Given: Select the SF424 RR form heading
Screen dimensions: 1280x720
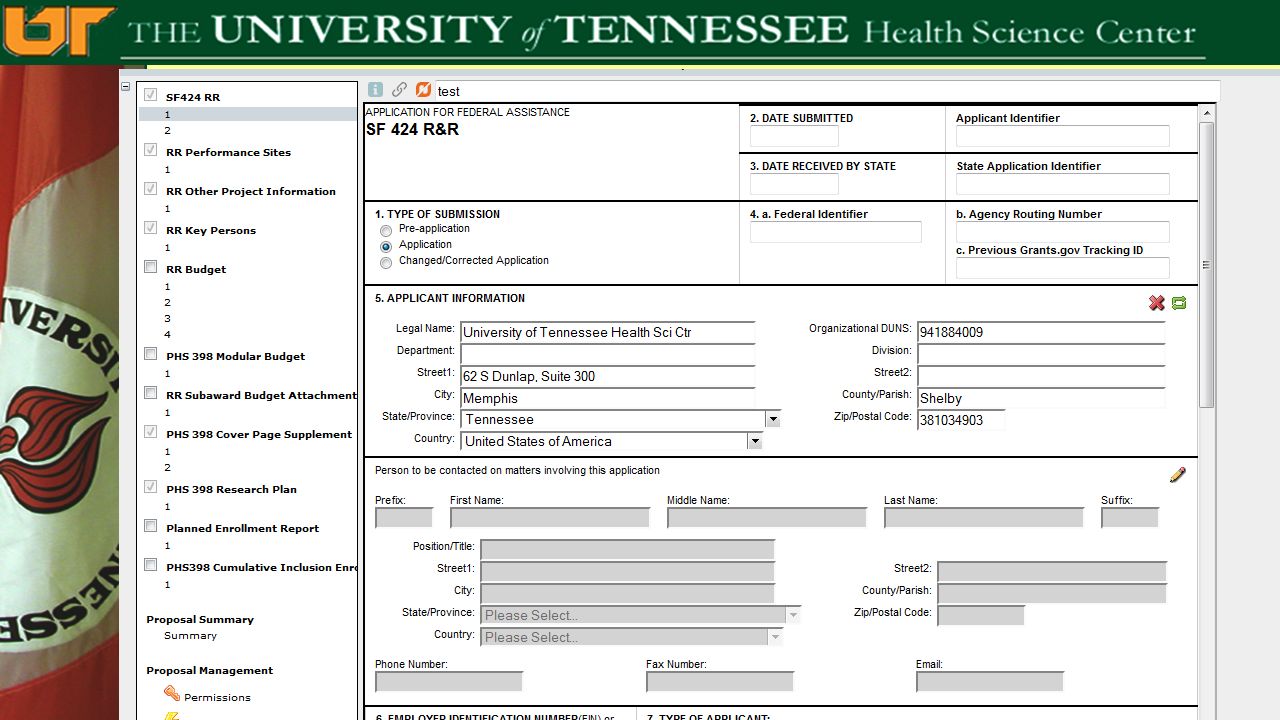Looking at the screenshot, I should (x=193, y=97).
